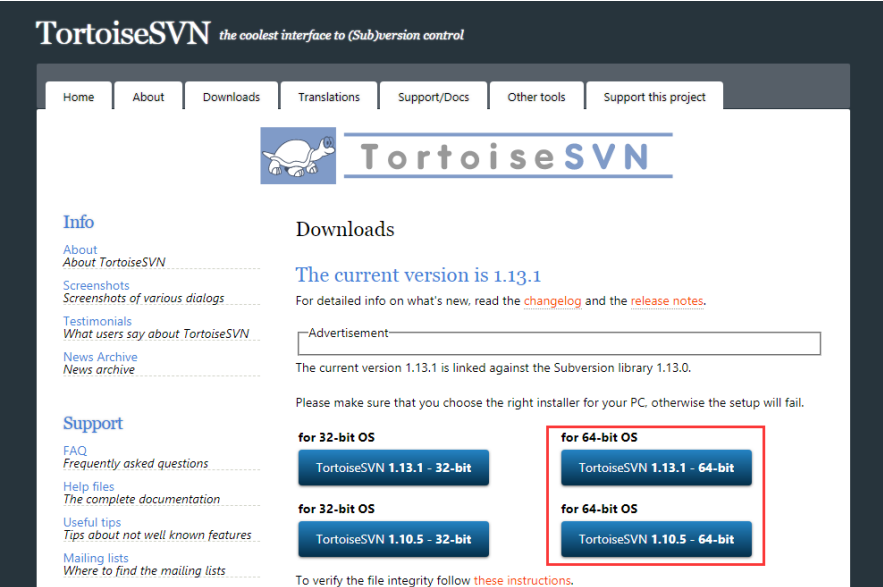The height and width of the screenshot is (587, 883).
Task: Click the tagline 'the coolest interface to (Sub)version control'
Action: coord(341,35)
